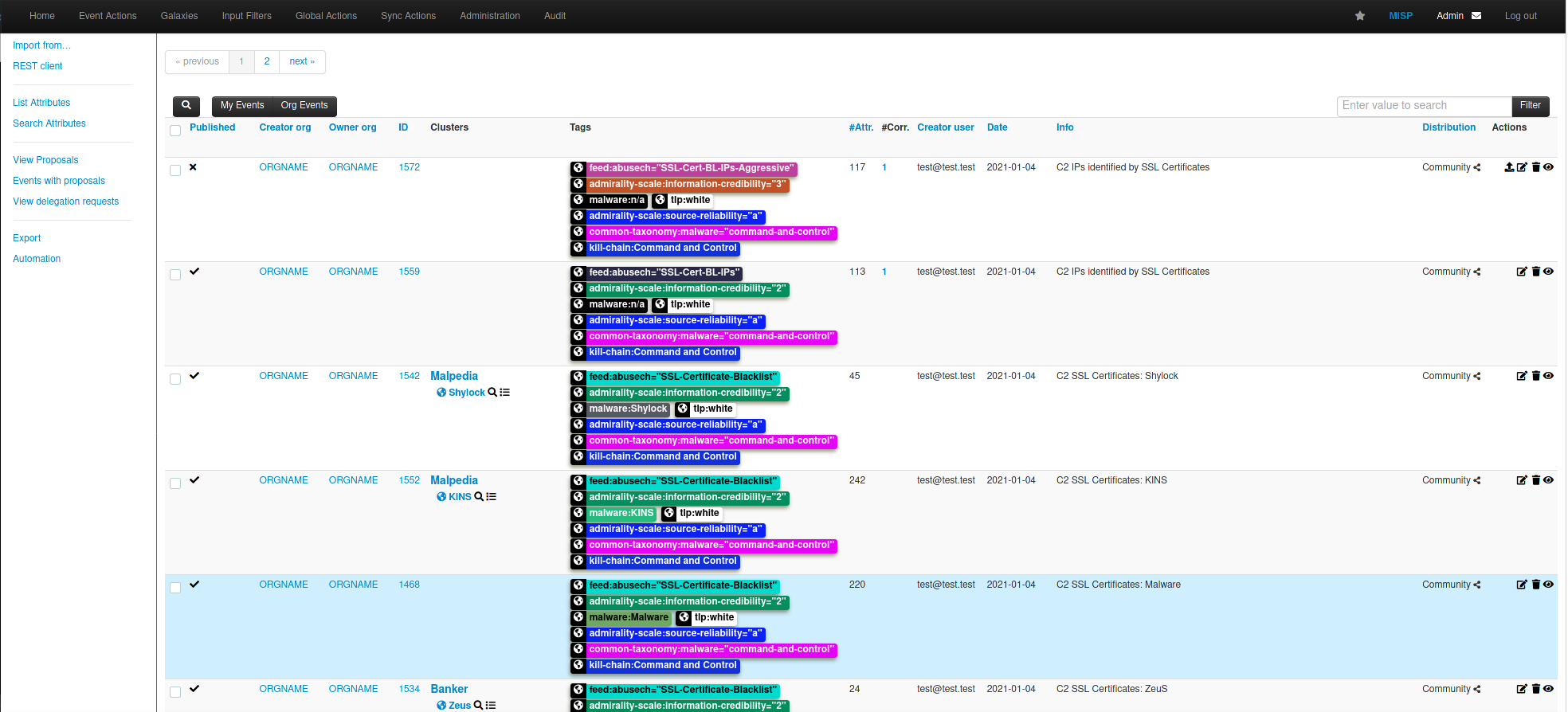Expand the Galaxies menu
The height and width of the screenshot is (712, 1568).
[179, 16]
